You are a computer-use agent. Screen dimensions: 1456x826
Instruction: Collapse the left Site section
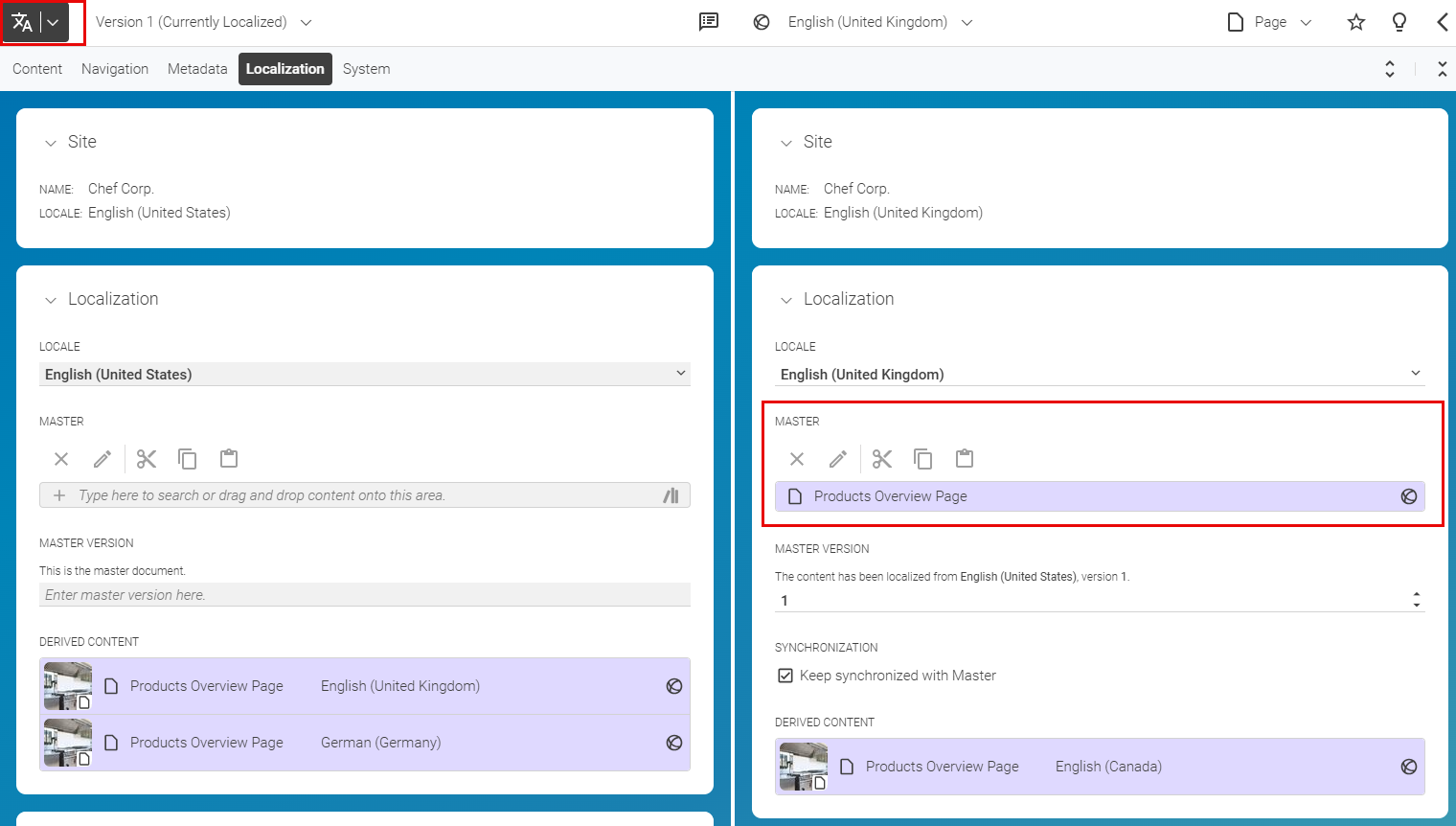coord(51,143)
